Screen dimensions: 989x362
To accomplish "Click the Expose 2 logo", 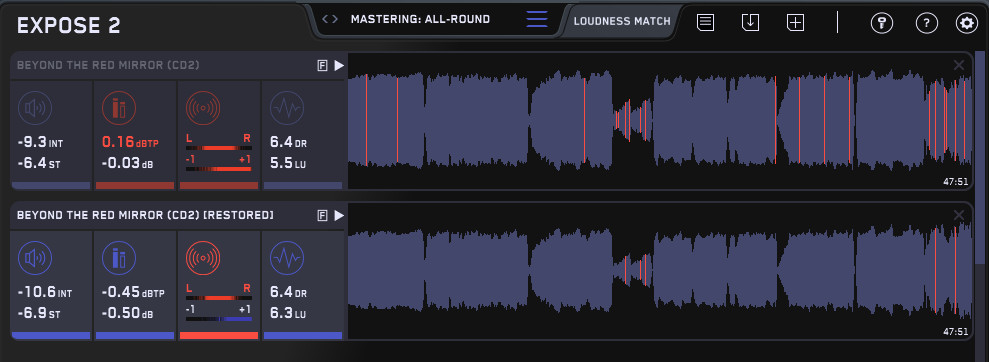I will point(68,26).
